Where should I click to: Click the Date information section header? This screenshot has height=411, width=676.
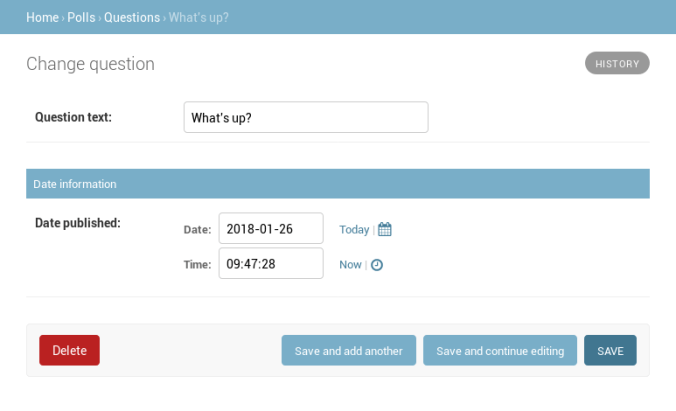pyautogui.click(x=75, y=184)
